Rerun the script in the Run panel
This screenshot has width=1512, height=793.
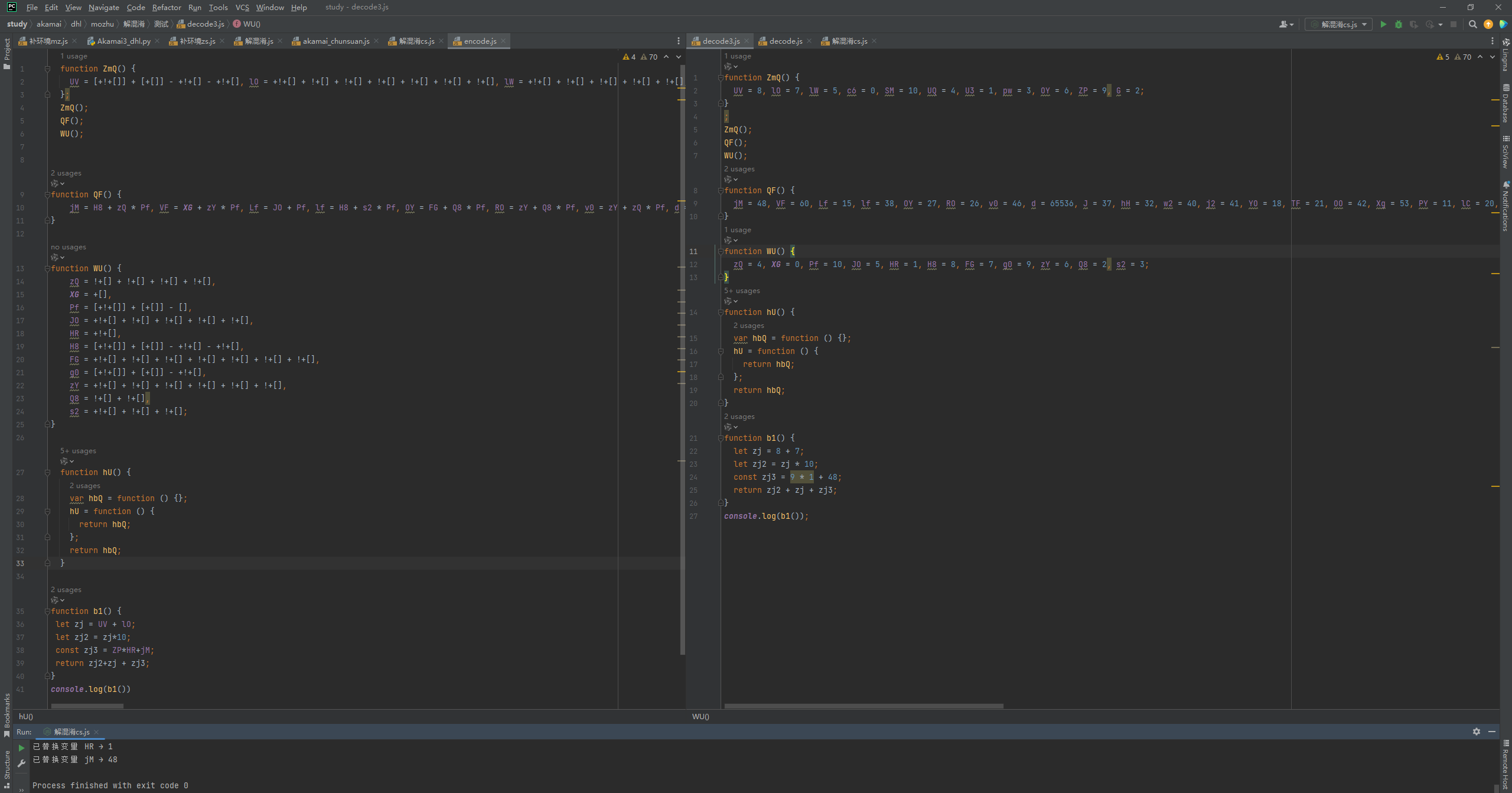point(22,747)
